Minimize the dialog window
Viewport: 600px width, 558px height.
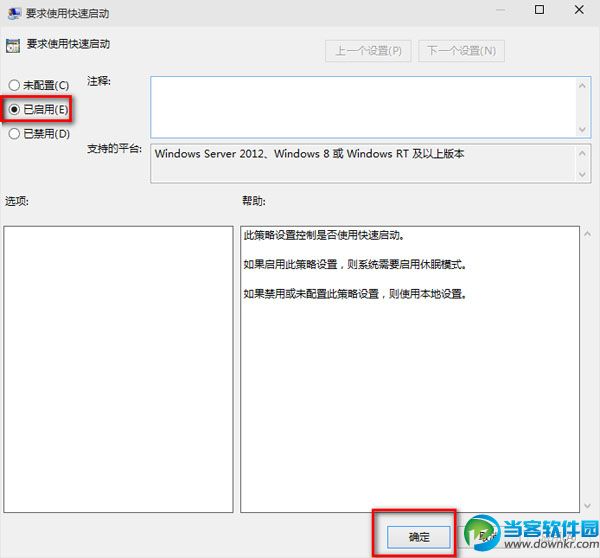tap(500, 10)
